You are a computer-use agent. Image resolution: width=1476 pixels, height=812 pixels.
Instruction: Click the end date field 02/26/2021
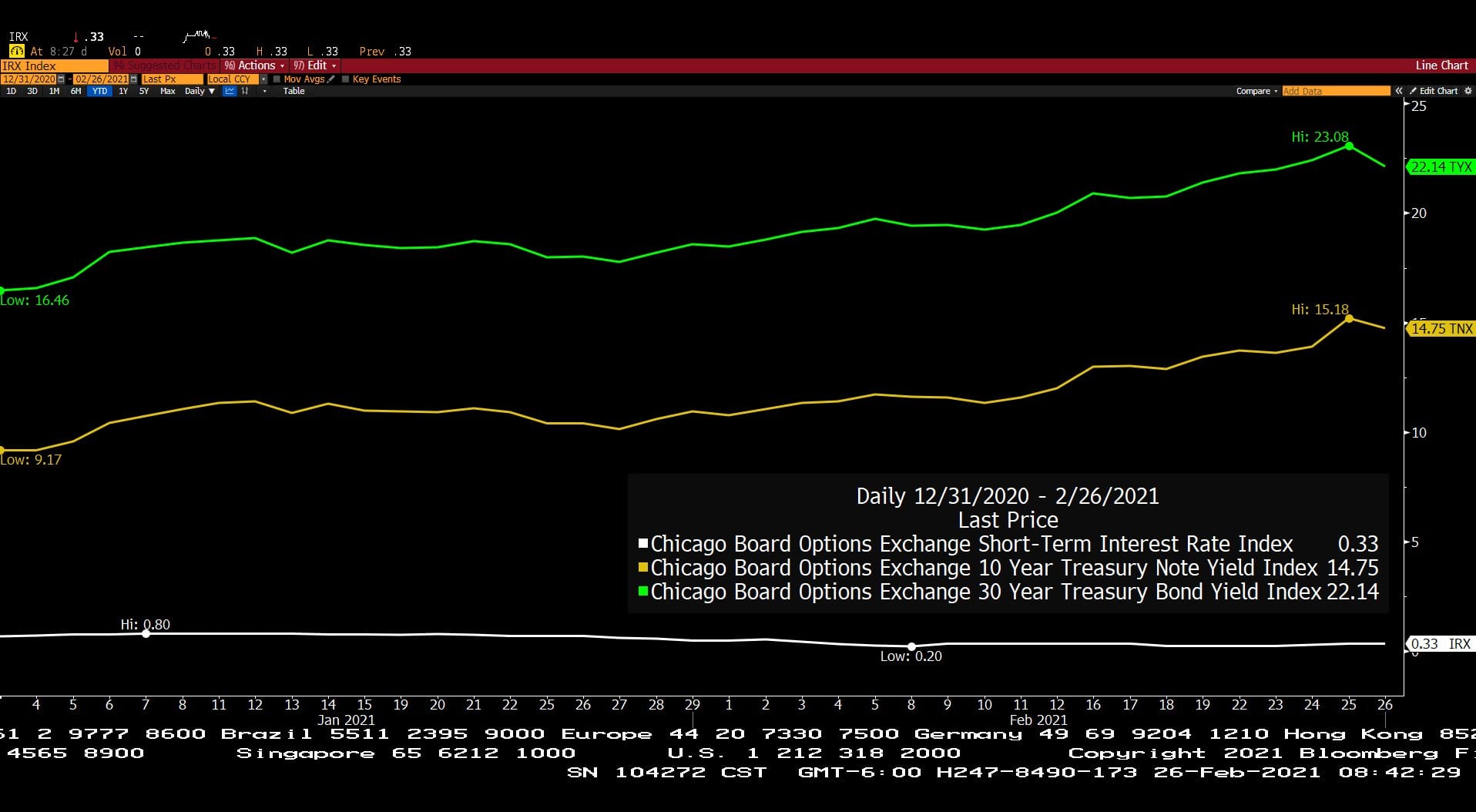[101, 79]
